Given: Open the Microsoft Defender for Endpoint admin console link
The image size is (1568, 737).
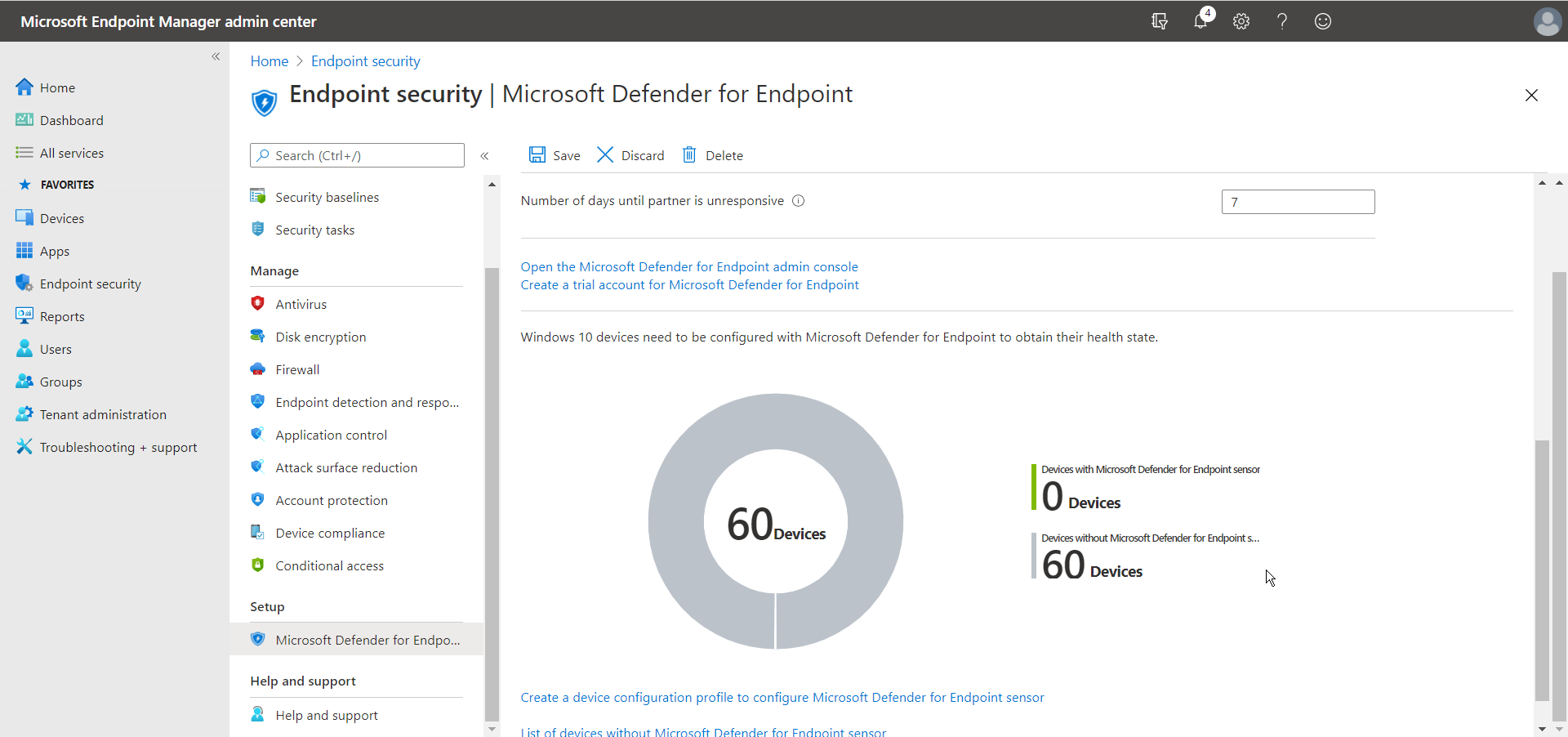Looking at the screenshot, I should 689,266.
